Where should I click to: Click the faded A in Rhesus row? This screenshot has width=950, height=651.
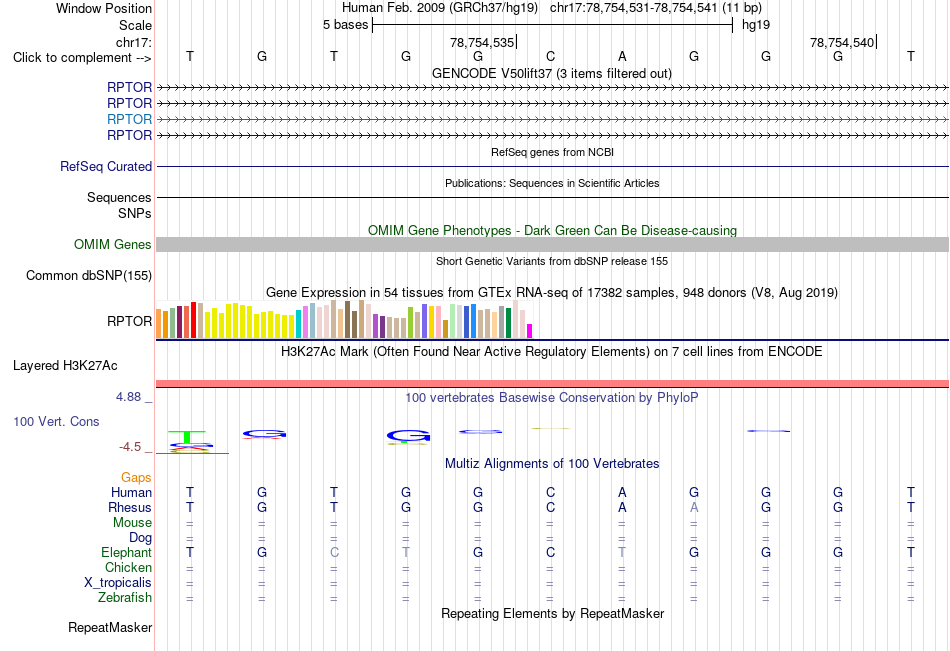coord(694,507)
